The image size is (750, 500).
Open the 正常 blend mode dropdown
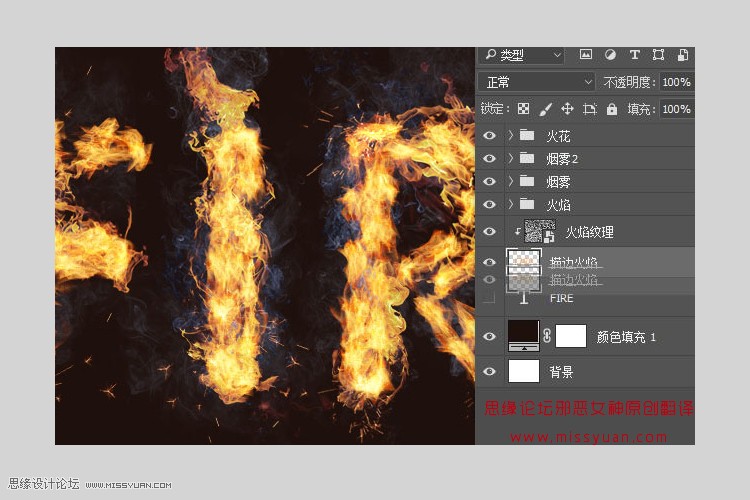coord(536,82)
